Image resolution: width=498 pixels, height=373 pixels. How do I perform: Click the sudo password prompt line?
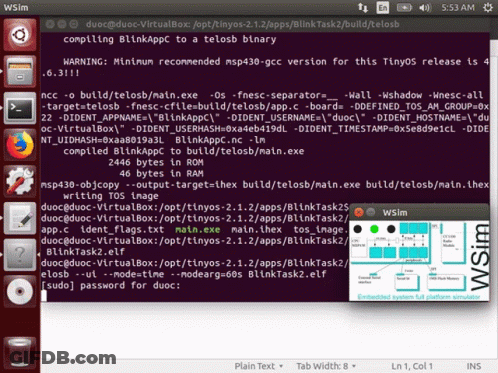pyautogui.click(x=111, y=285)
